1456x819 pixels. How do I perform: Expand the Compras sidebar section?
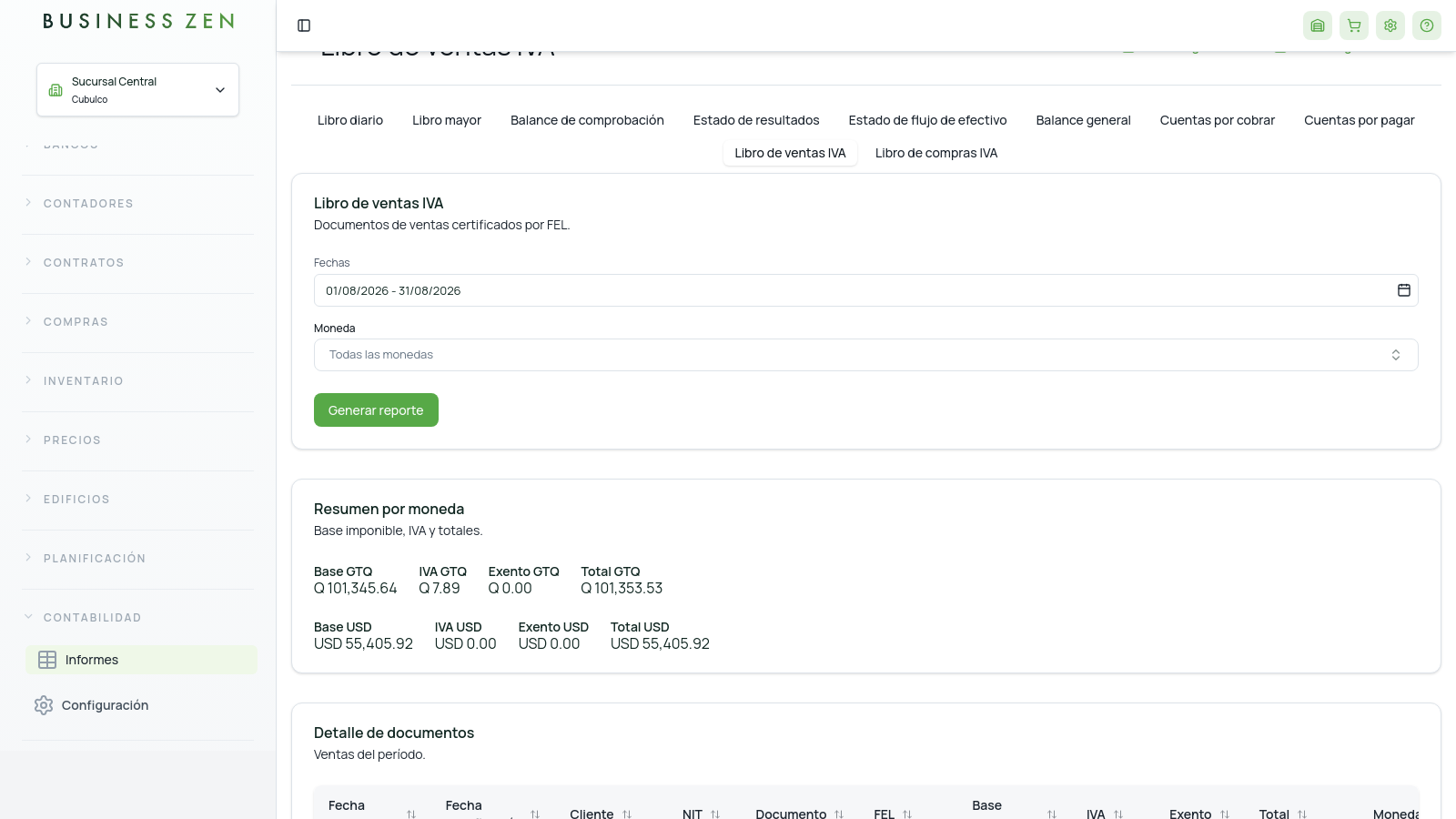[137, 322]
